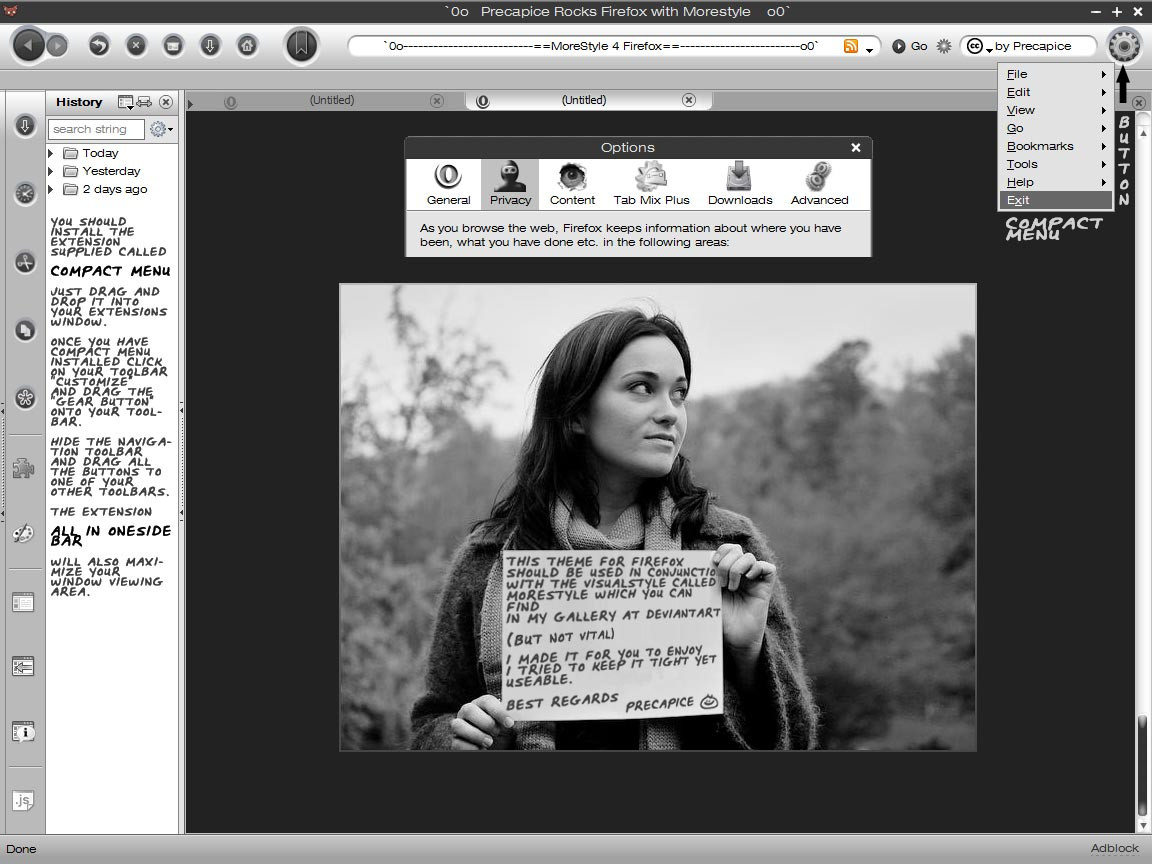This screenshot has width=1152, height=864.
Task: Close the active second (Untitled) tab
Action: click(x=688, y=100)
